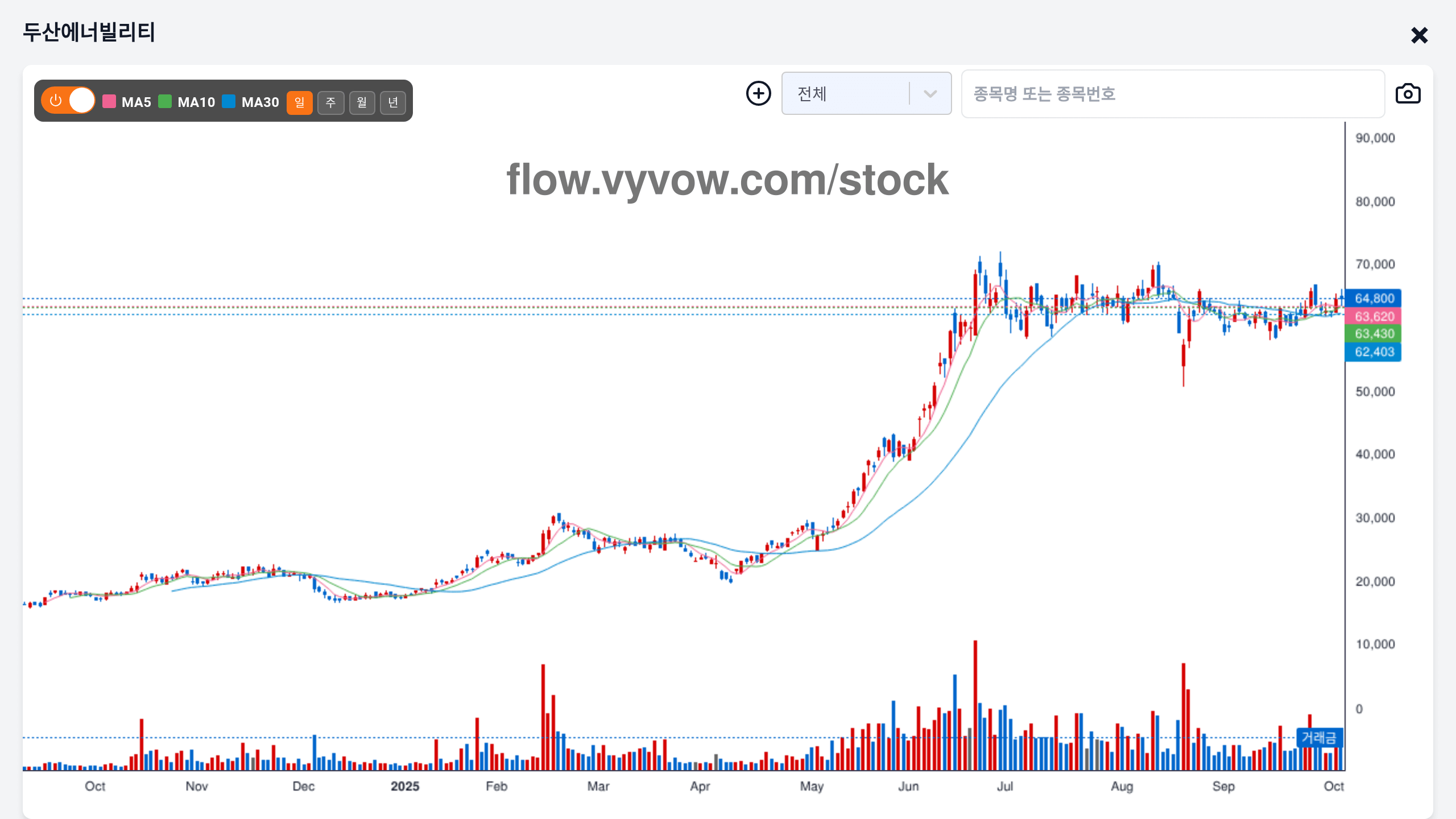
Task: Focus the 종목명 또는 종목번호 search field
Action: (1172, 94)
